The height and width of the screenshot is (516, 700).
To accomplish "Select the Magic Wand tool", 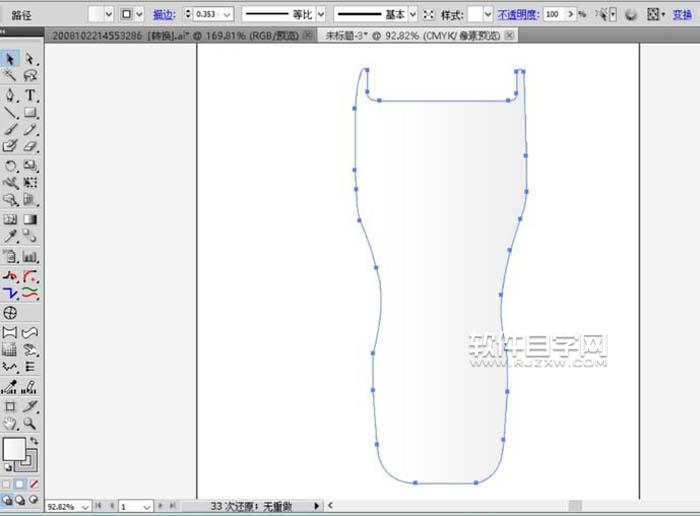I will click(x=10, y=76).
